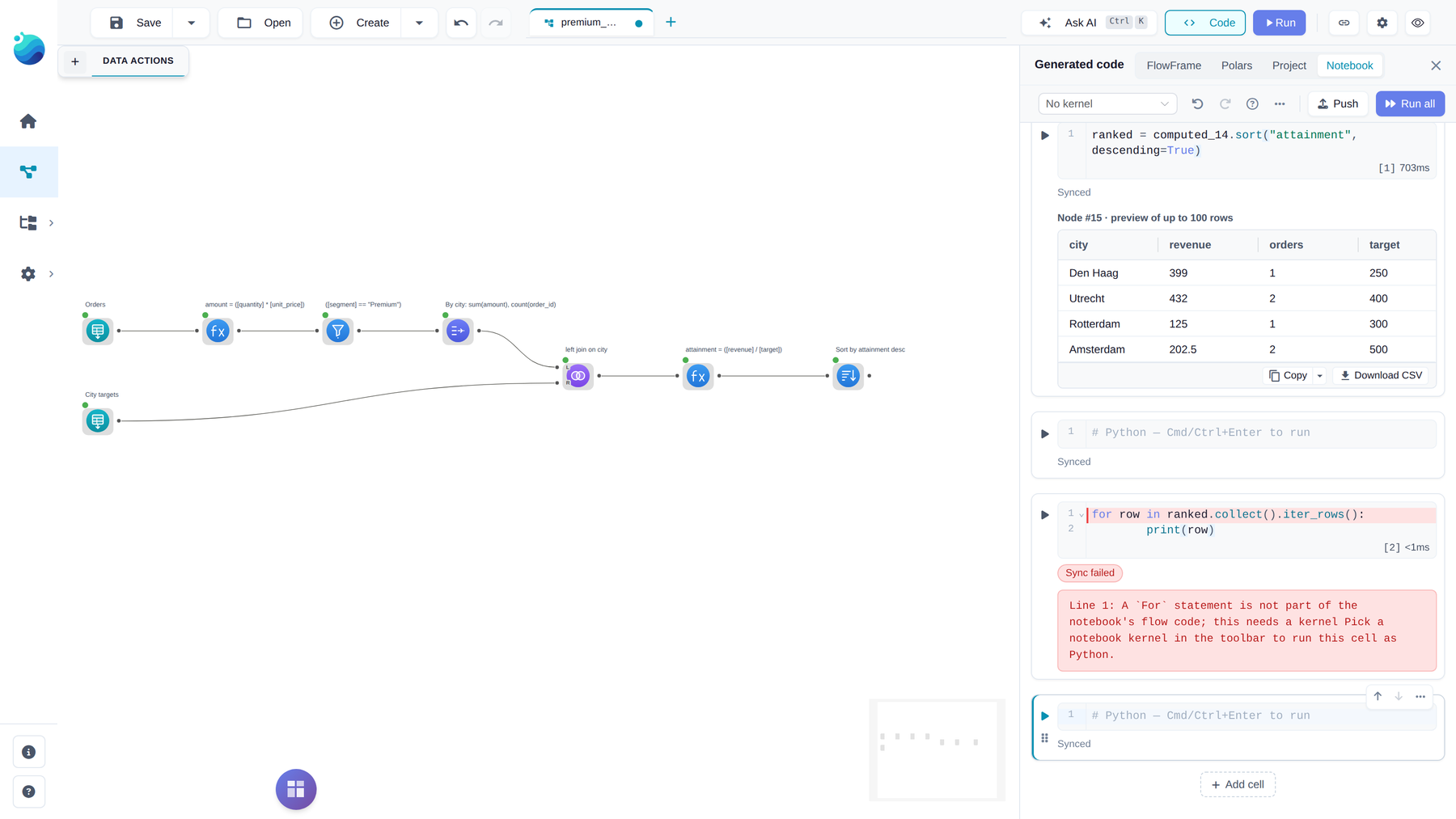Open the Copy options dropdown arrow
Image resolution: width=1456 pixels, height=819 pixels.
(1319, 375)
